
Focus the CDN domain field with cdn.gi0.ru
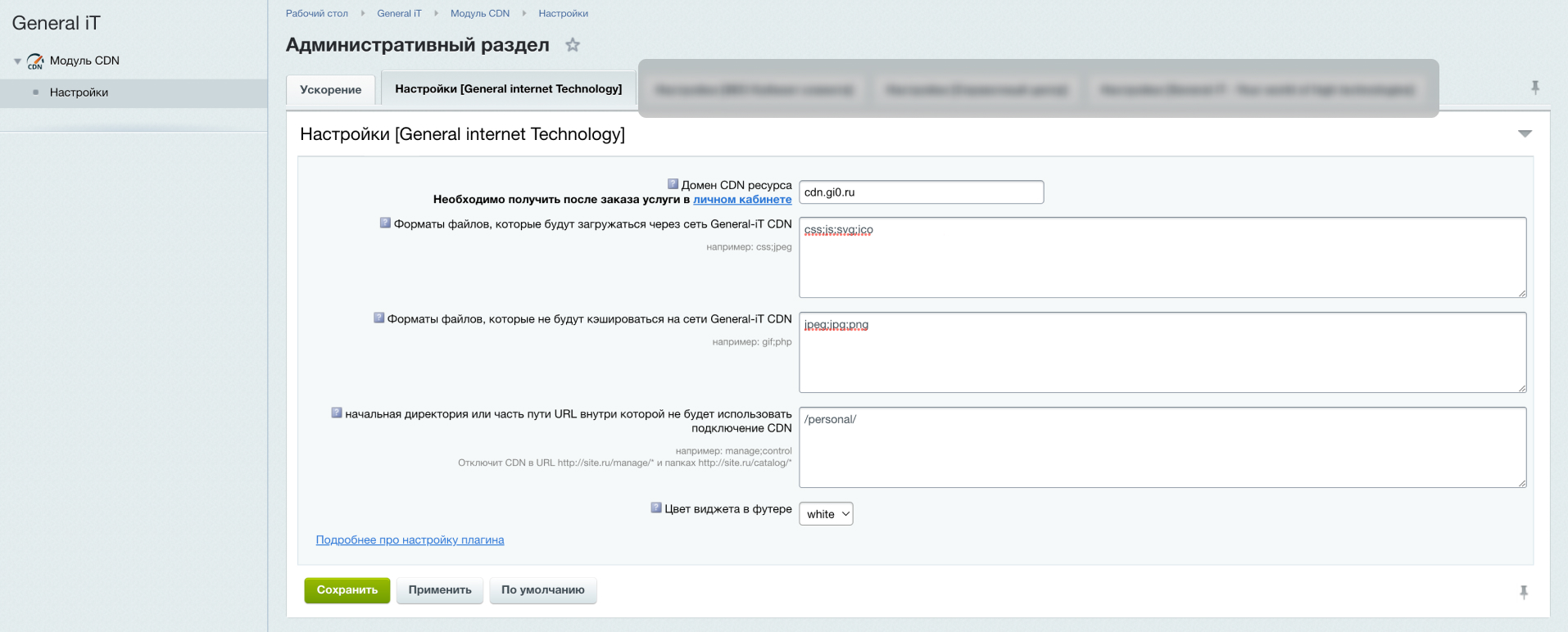click(x=921, y=192)
